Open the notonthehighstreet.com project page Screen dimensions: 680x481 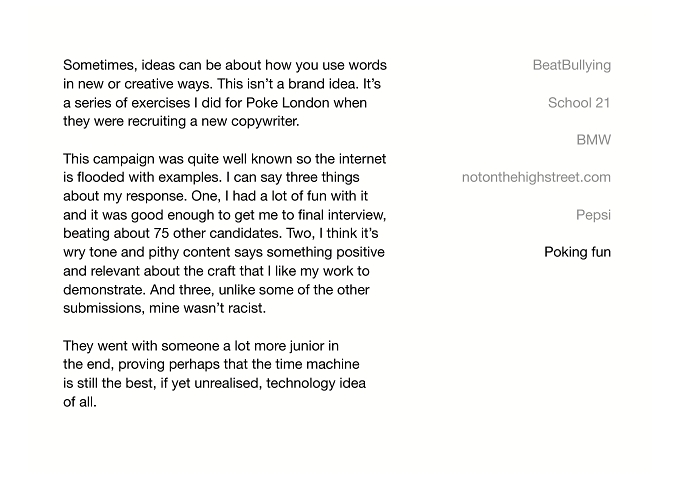(x=536, y=177)
